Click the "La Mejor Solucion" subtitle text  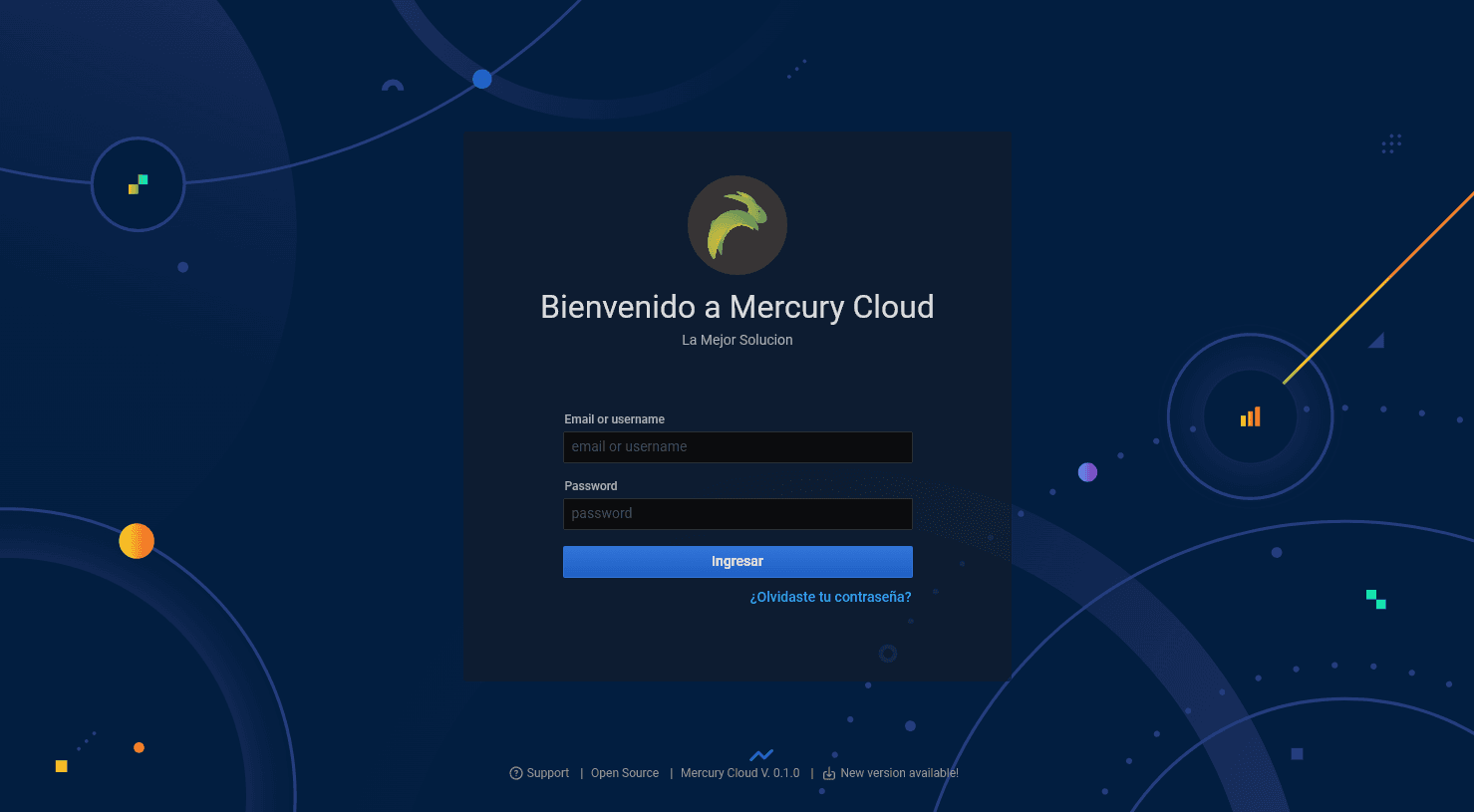(737, 340)
